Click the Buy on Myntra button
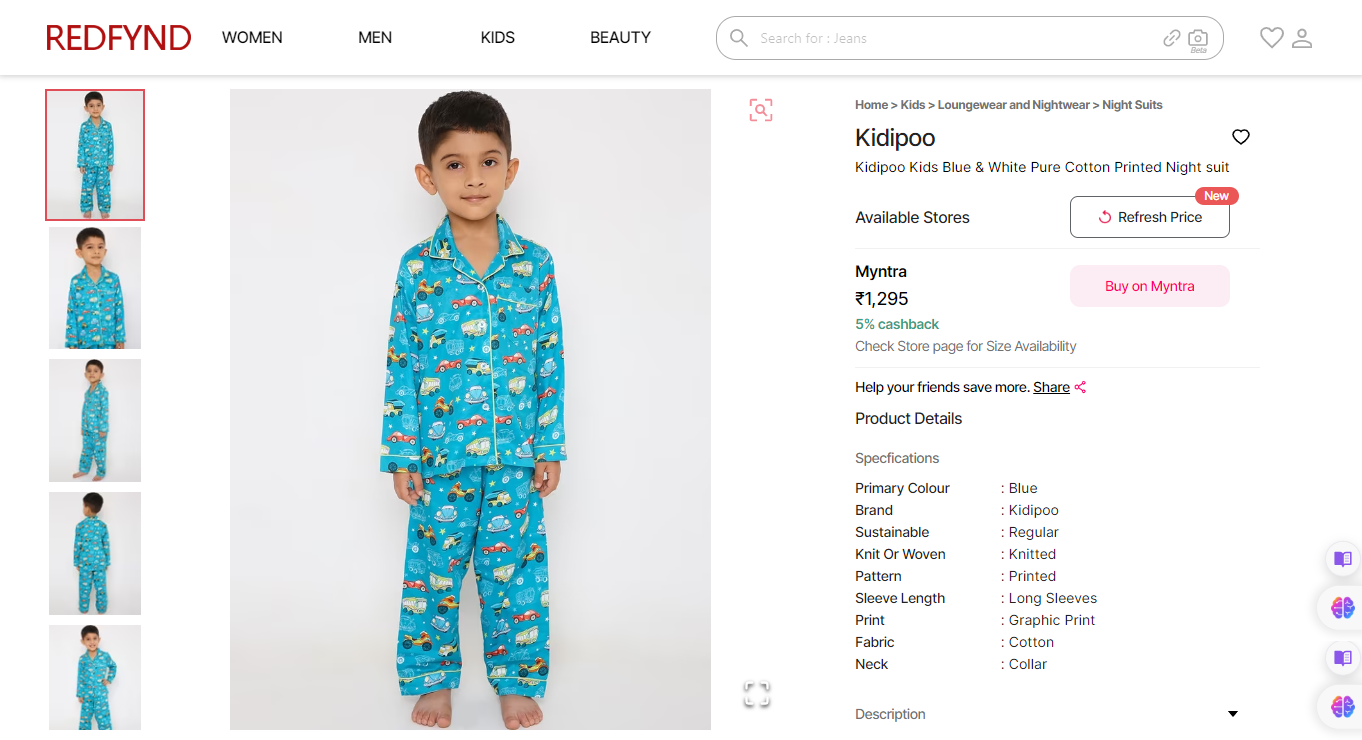 click(x=1149, y=286)
